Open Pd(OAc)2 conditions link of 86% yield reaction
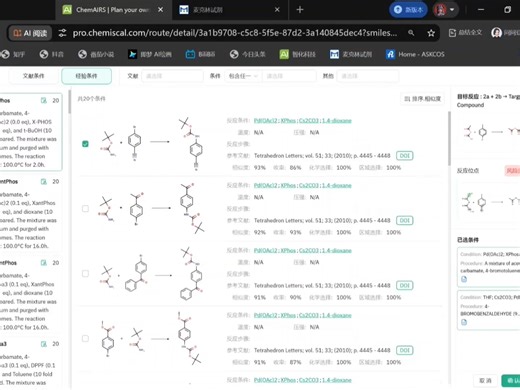Image resolution: width=520 pixels, height=390 pixels. [303, 120]
